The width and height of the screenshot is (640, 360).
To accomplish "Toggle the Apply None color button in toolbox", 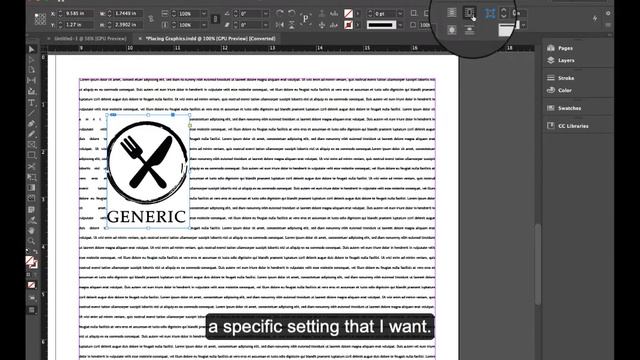I will (x=31, y=285).
